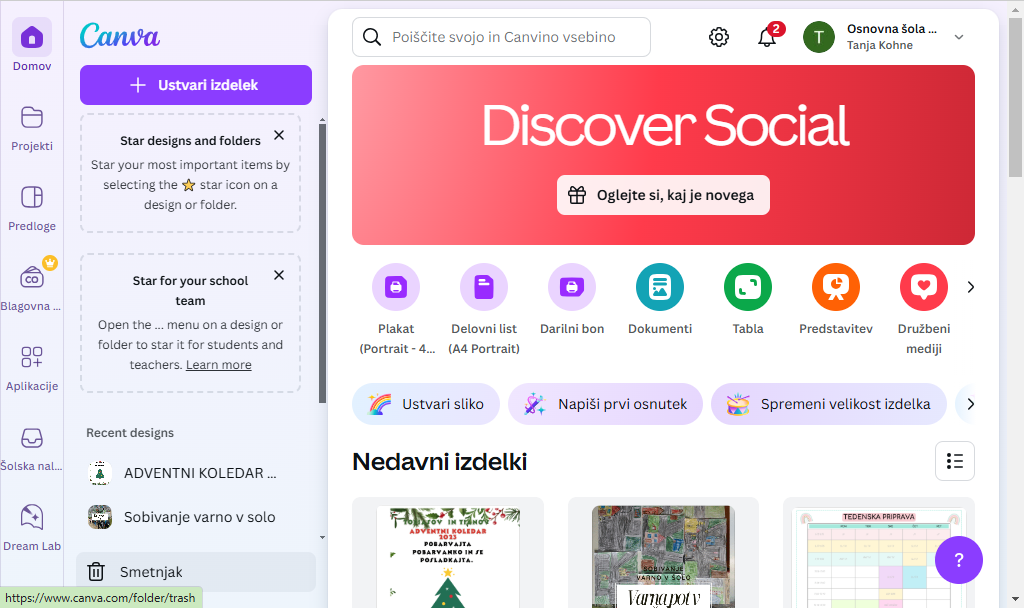Click the Ustvari izdelek button
The height and width of the screenshot is (608, 1024).
[x=196, y=85]
